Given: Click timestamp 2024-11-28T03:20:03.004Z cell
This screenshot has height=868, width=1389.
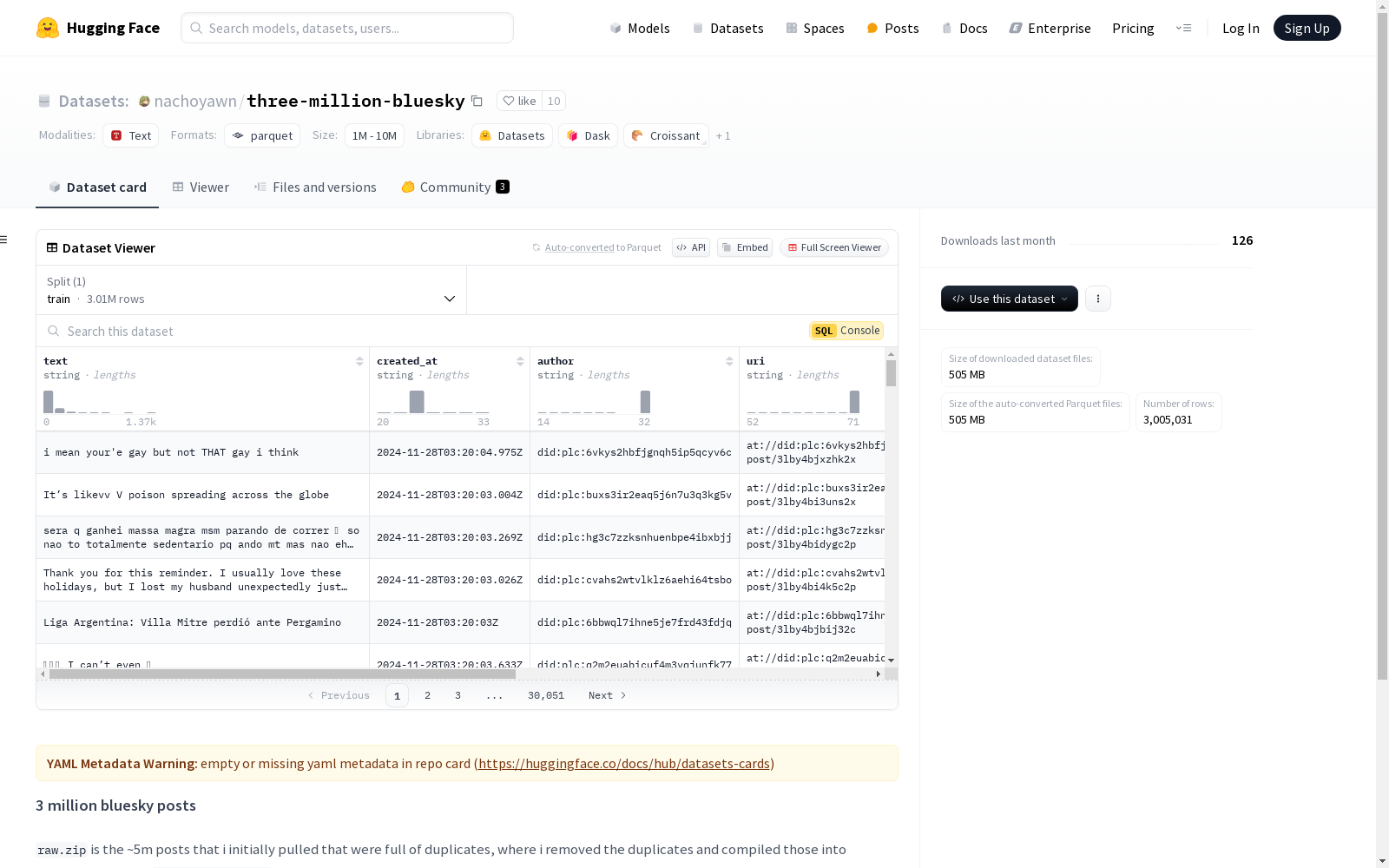Looking at the screenshot, I should click(x=450, y=495).
